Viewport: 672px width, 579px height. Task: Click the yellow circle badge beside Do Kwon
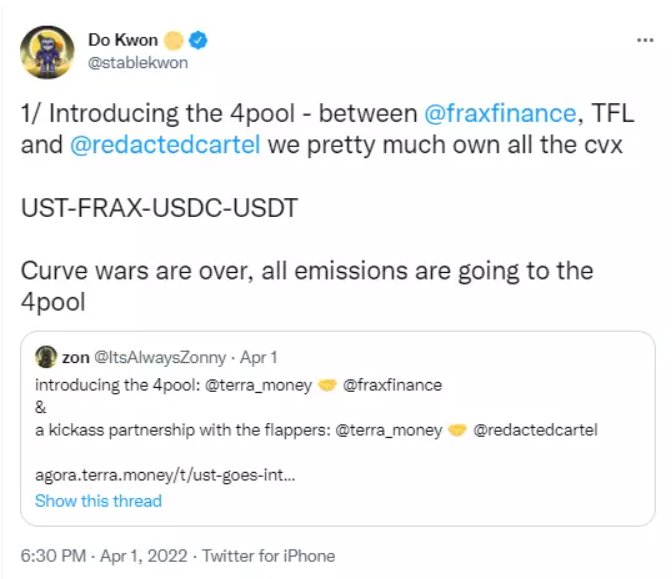click(x=174, y=41)
